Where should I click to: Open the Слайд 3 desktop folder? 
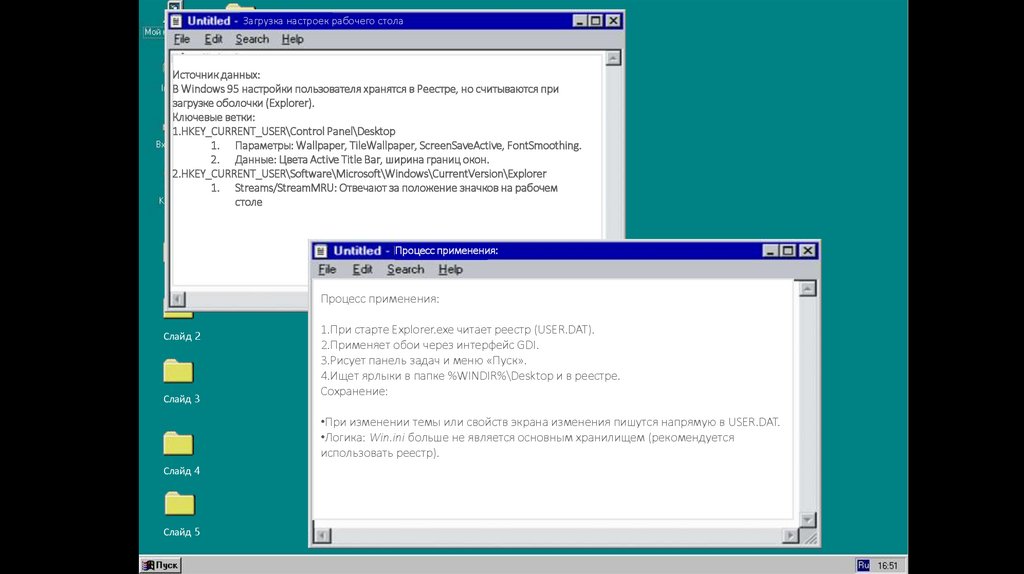click(178, 371)
